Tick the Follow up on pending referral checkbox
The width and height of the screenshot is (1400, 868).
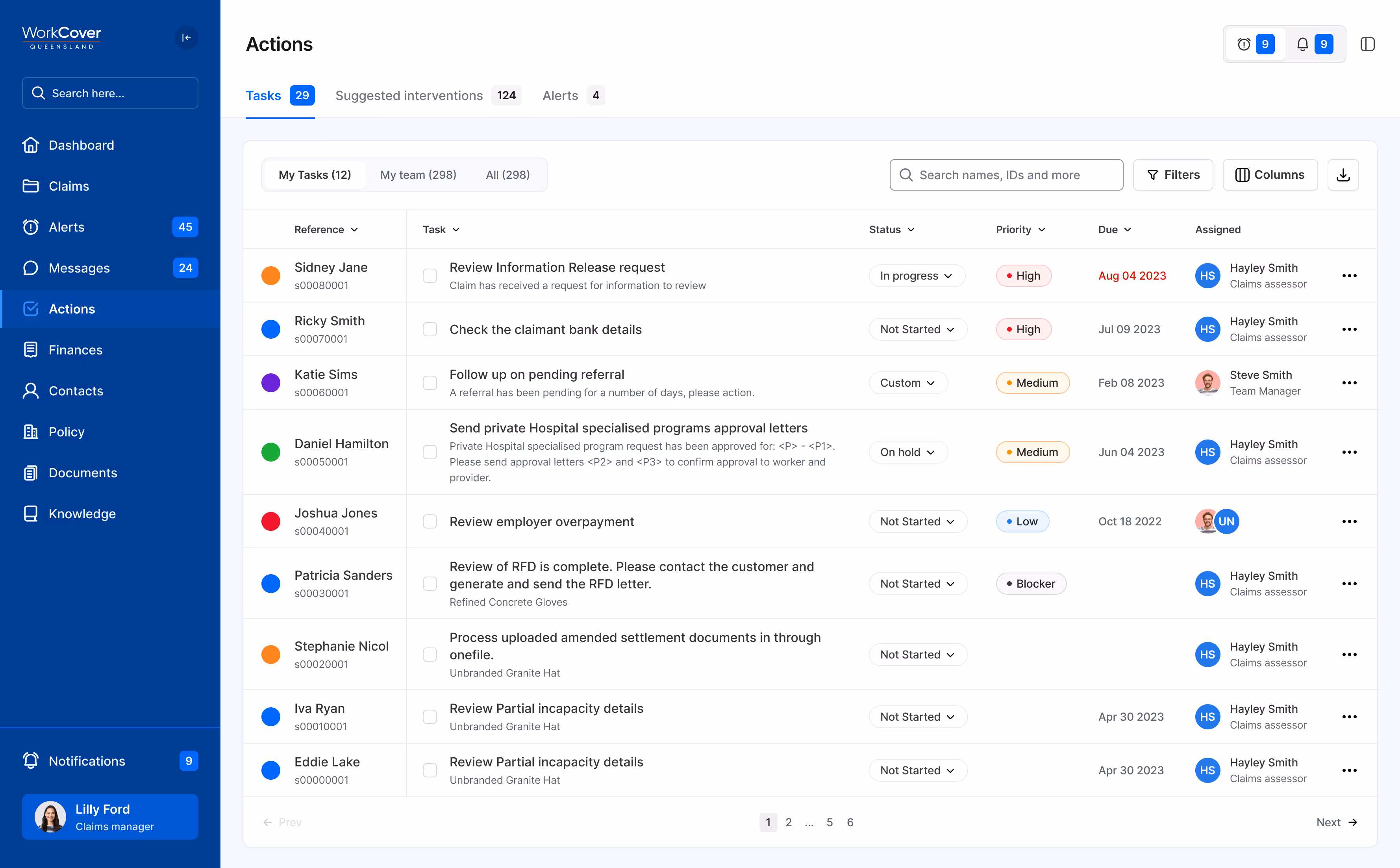pyautogui.click(x=430, y=383)
